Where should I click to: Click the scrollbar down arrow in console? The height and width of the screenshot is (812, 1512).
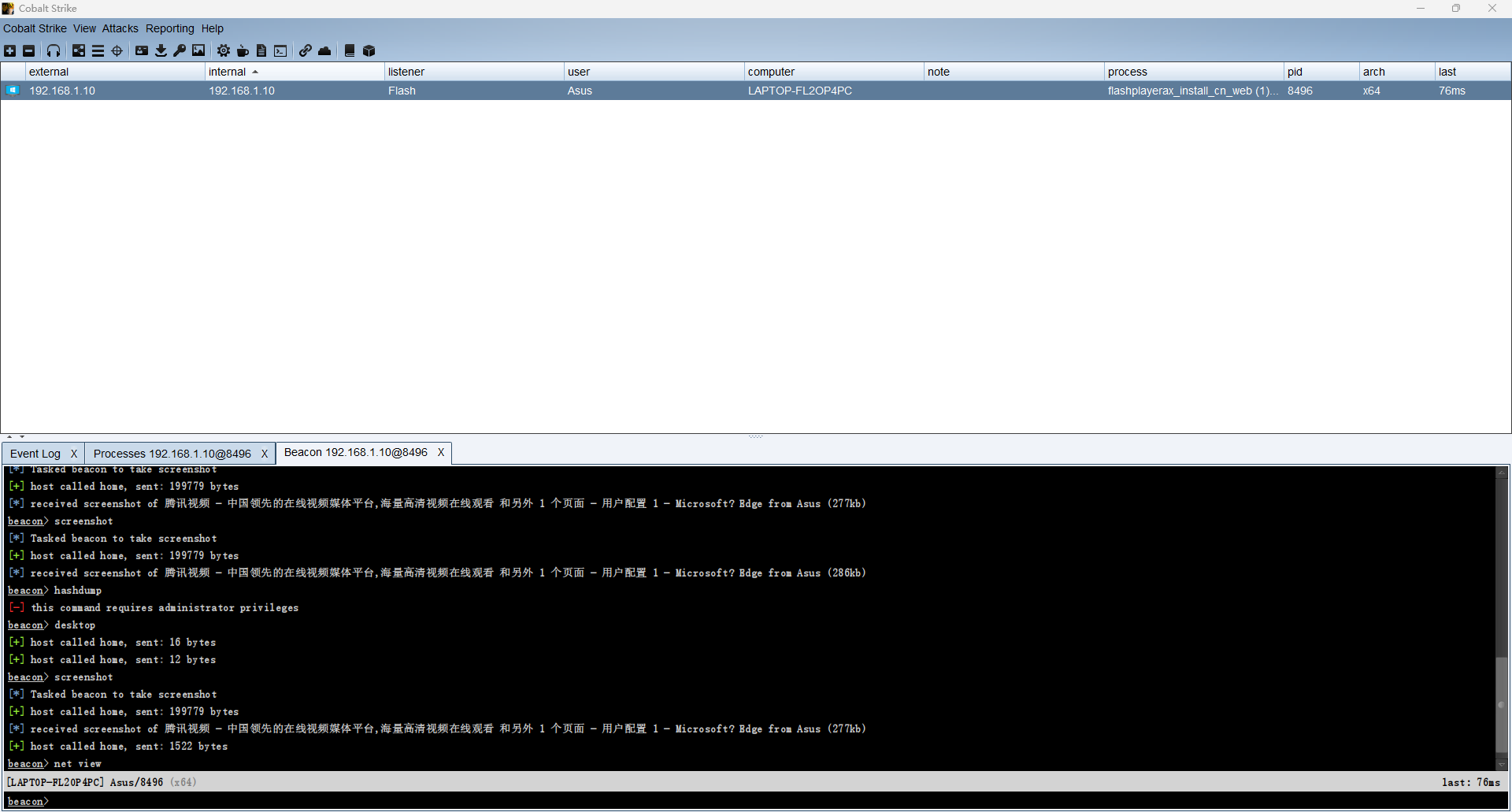pos(1502,764)
